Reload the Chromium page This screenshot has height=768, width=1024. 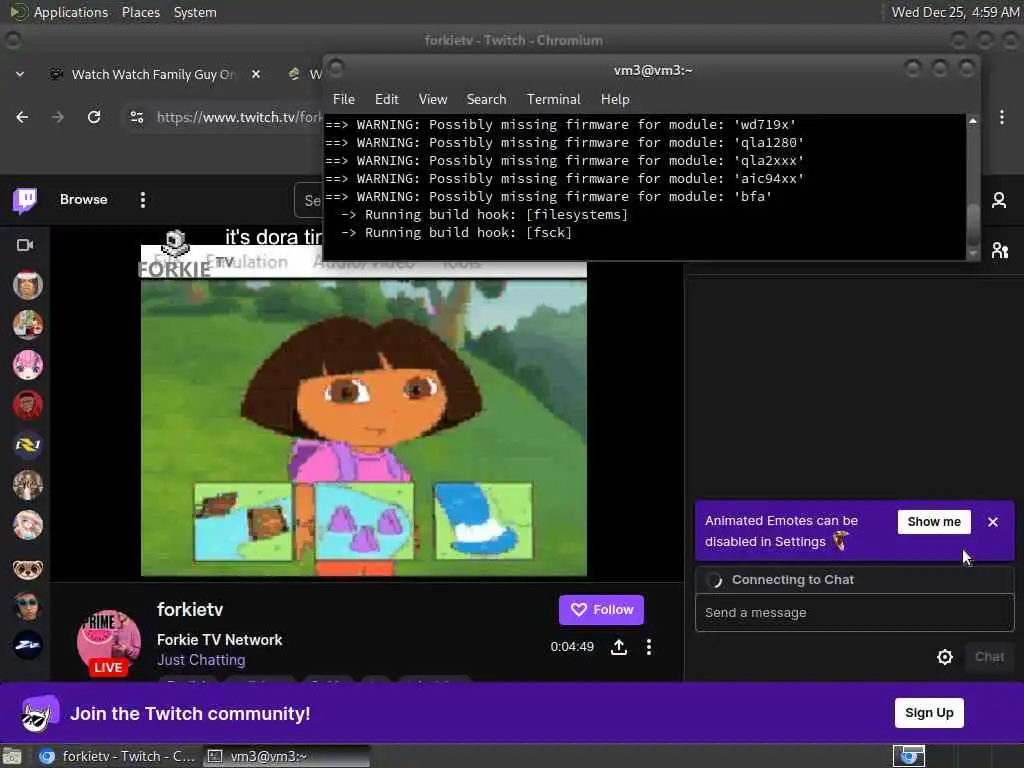94,117
